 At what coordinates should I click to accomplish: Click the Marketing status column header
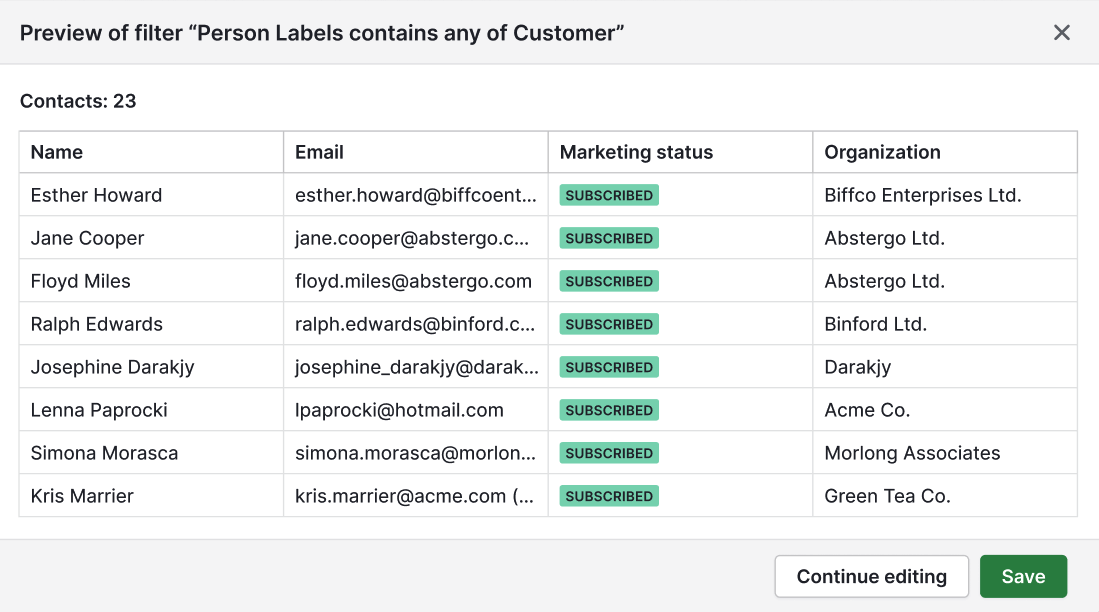click(x=636, y=152)
